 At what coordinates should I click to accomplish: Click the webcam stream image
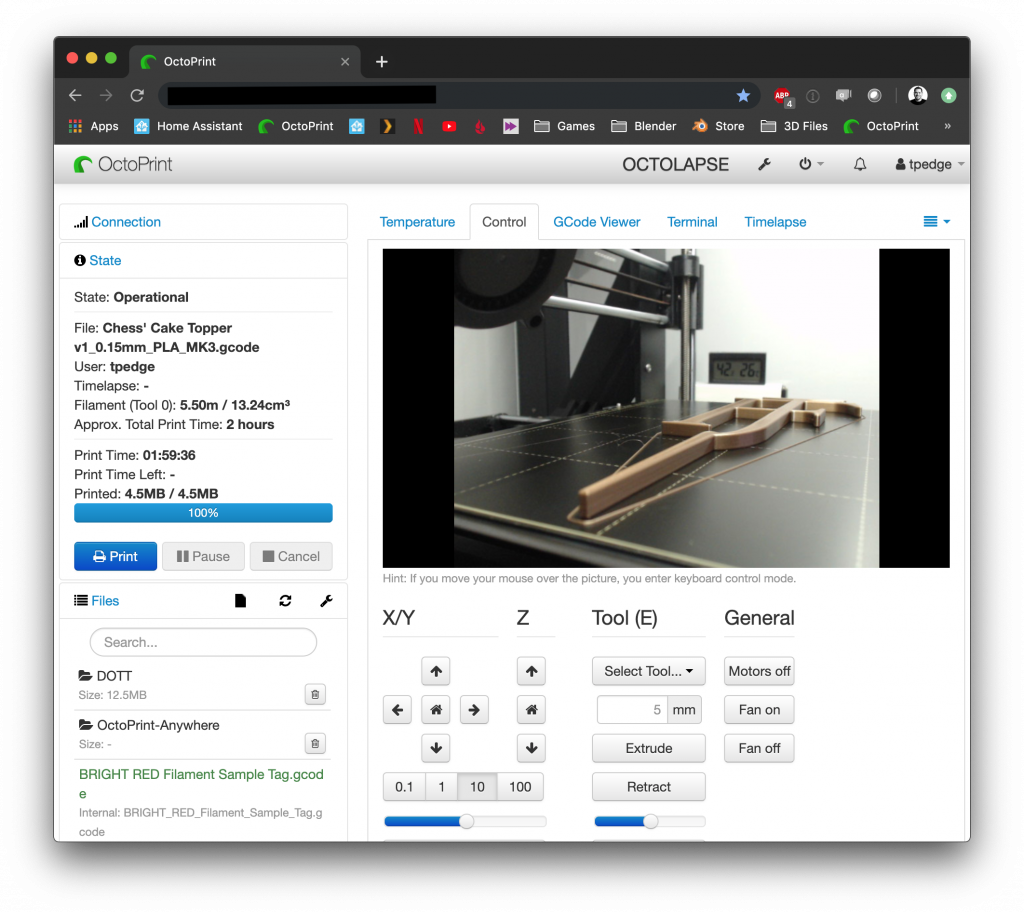(666, 408)
